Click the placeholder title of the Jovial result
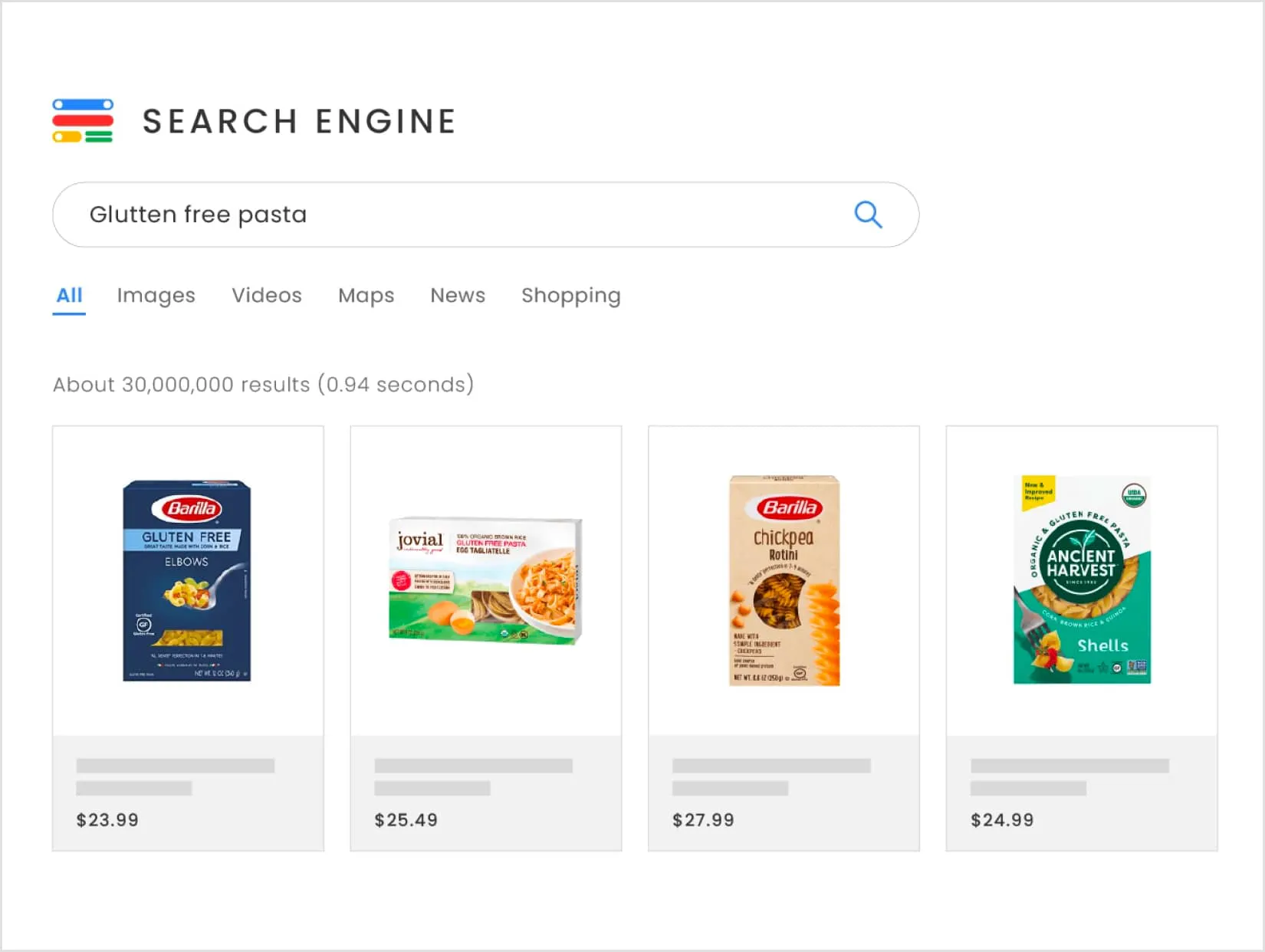Screen dimensions: 1265x952 [x=472, y=765]
